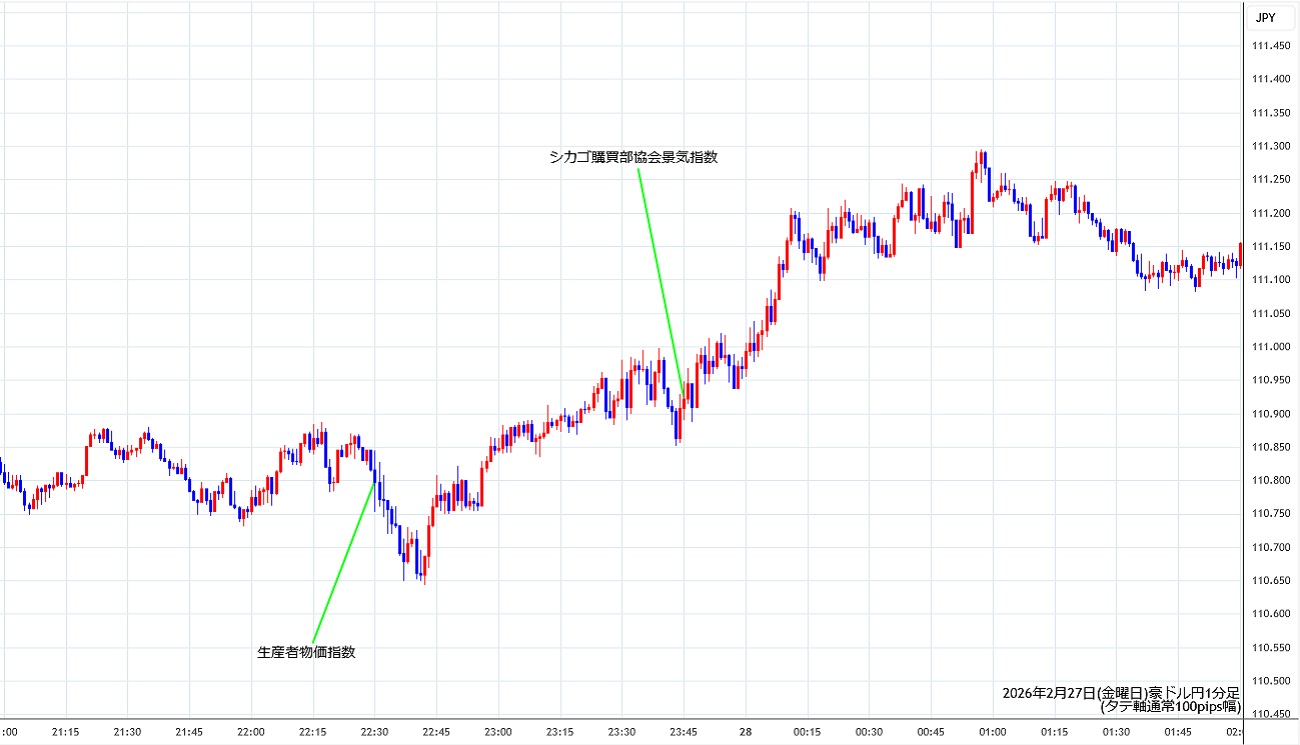
Task: Select the 22:30 time axis label
Action: (x=374, y=732)
